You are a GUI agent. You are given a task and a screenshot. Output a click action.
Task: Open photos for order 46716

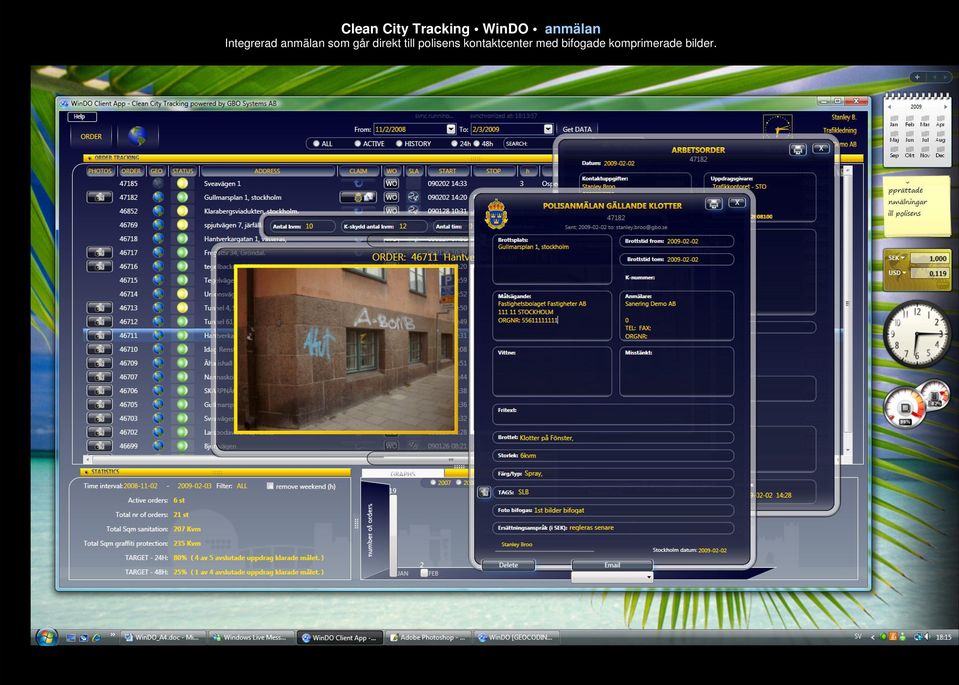tap(99, 266)
